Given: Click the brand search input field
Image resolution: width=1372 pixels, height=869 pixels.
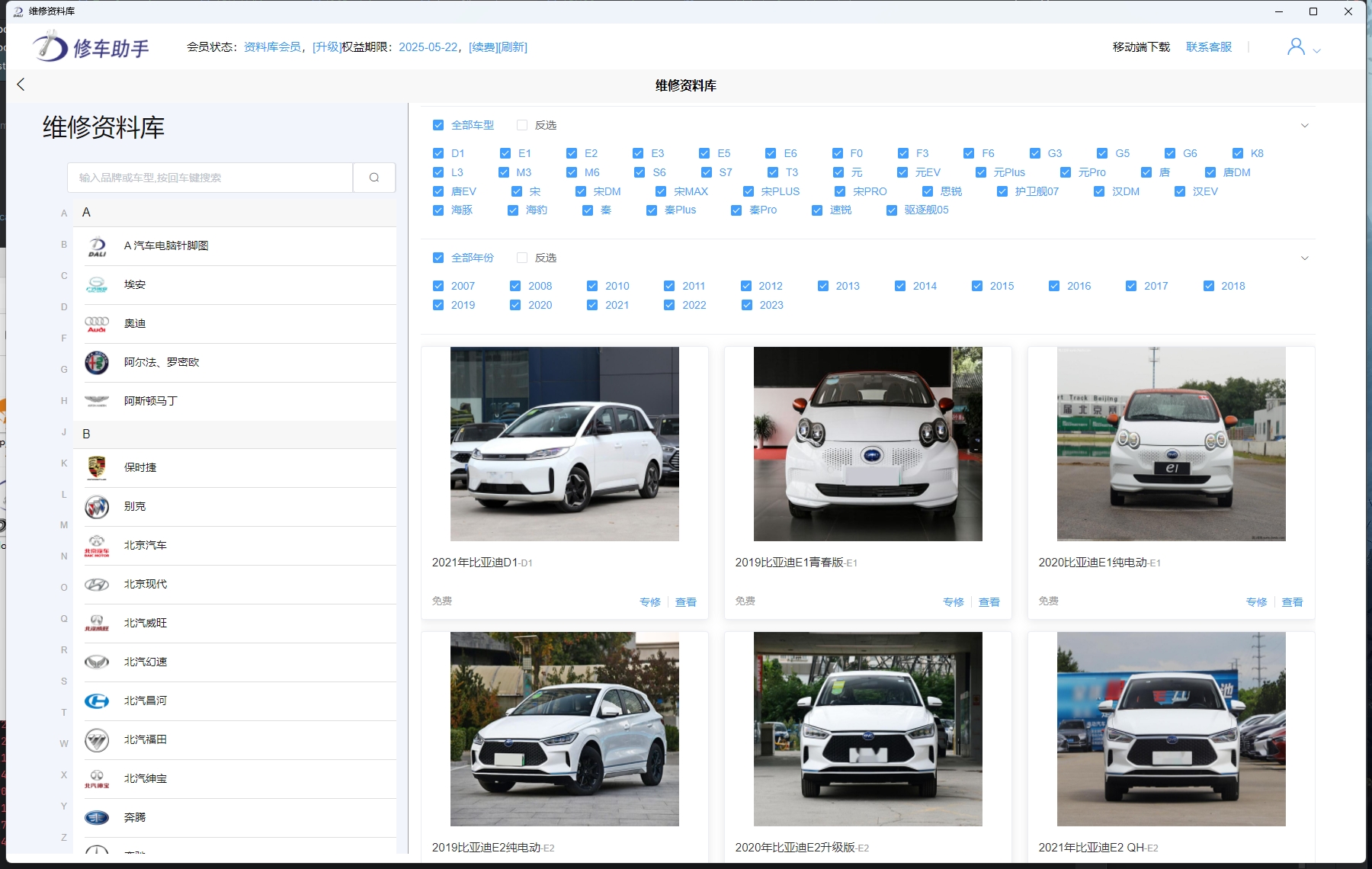Looking at the screenshot, I should pyautogui.click(x=210, y=178).
